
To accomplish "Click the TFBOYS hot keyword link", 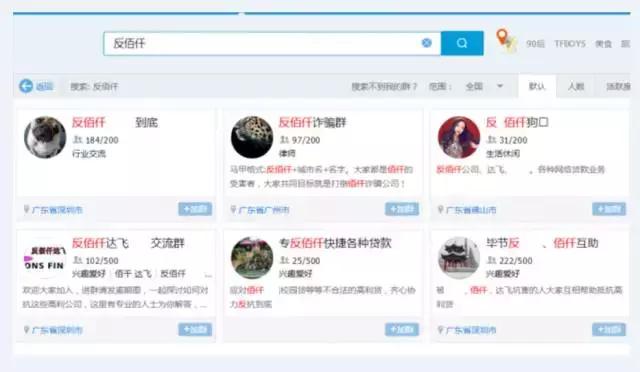I will (570, 44).
